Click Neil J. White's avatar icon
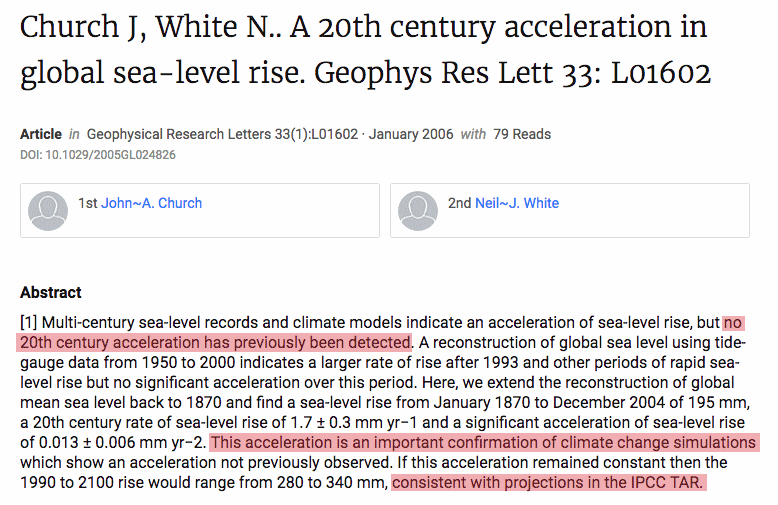This screenshot has height=505, width=778. tap(418, 211)
